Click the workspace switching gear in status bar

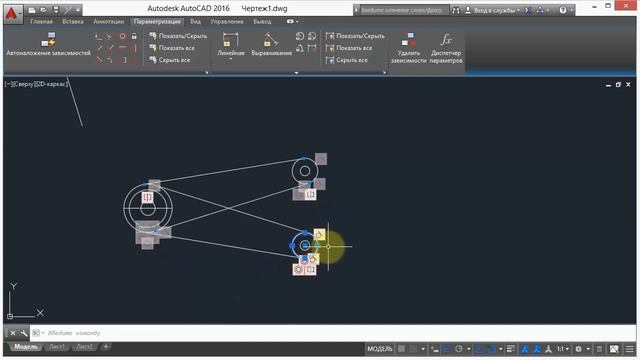click(578, 349)
